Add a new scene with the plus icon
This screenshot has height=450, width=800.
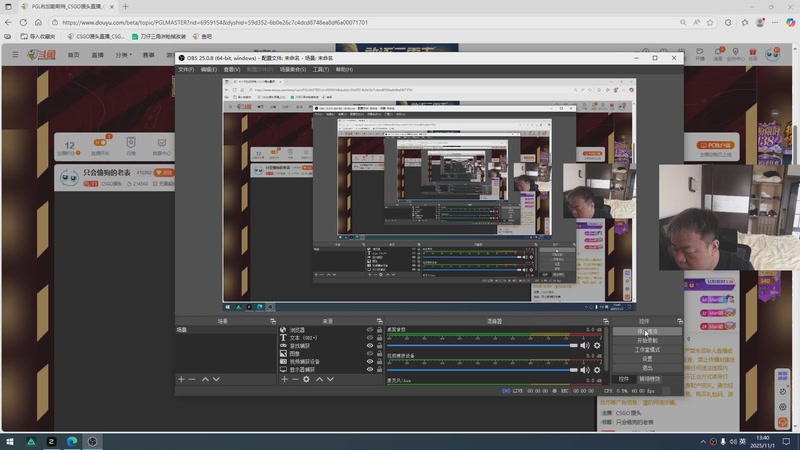pos(181,379)
